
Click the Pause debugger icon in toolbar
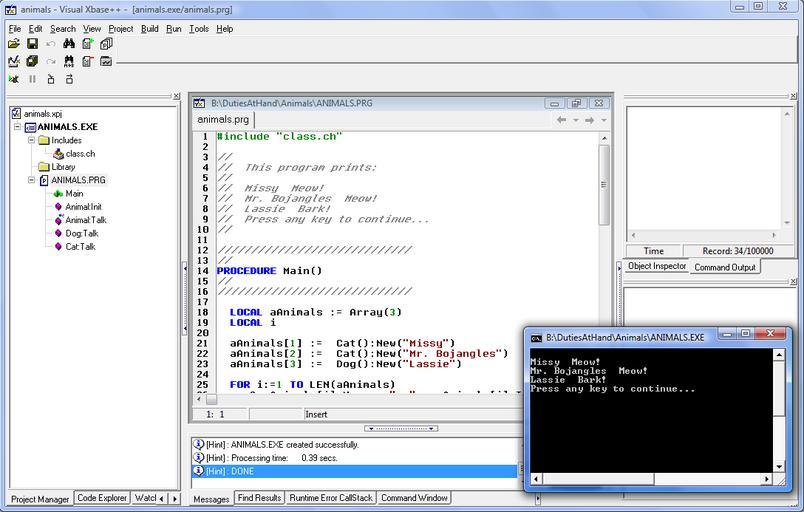tap(32, 79)
